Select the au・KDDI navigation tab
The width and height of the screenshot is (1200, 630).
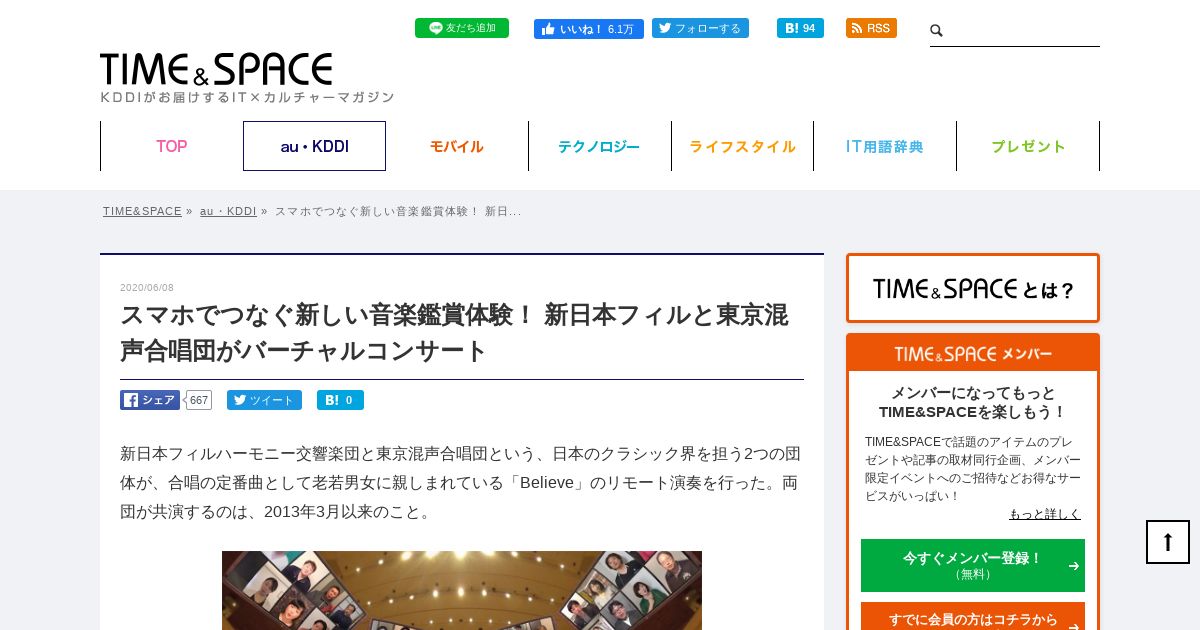(x=314, y=146)
